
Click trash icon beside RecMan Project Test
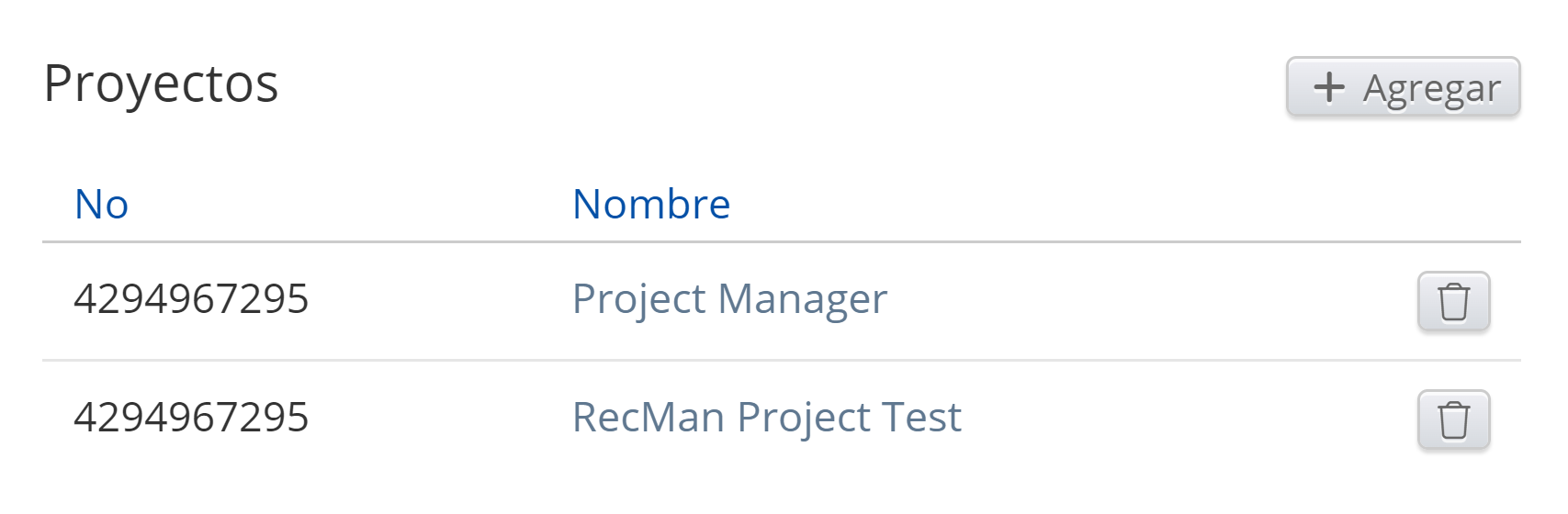pyautogui.click(x=1453, y=419)
